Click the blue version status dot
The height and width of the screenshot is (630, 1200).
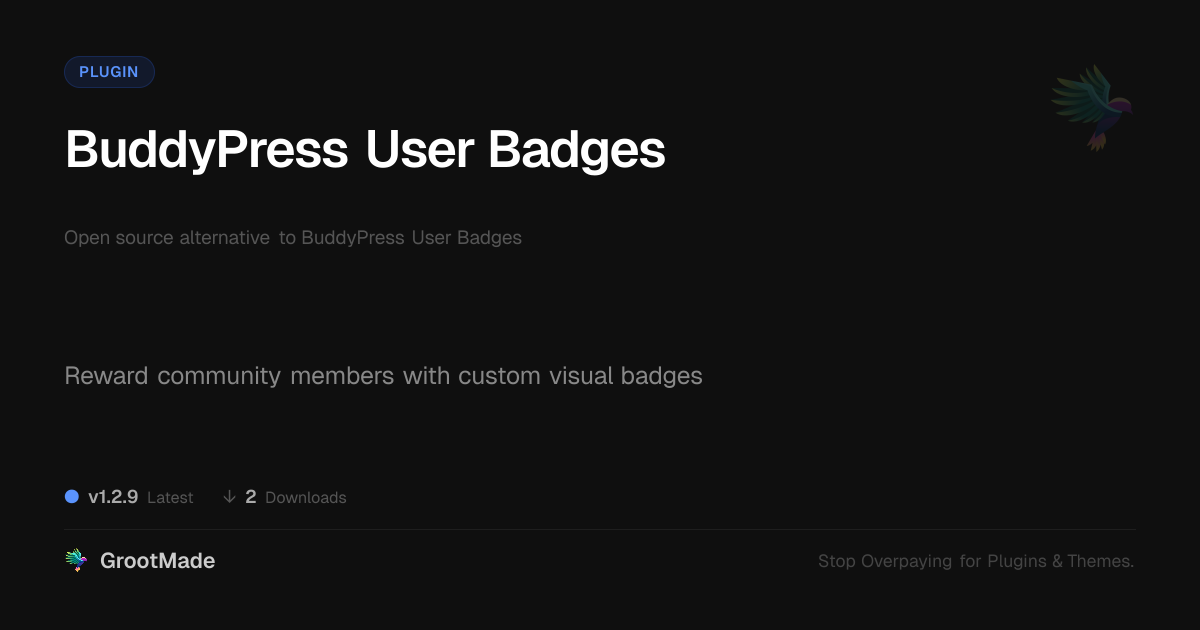coord(72,496)
